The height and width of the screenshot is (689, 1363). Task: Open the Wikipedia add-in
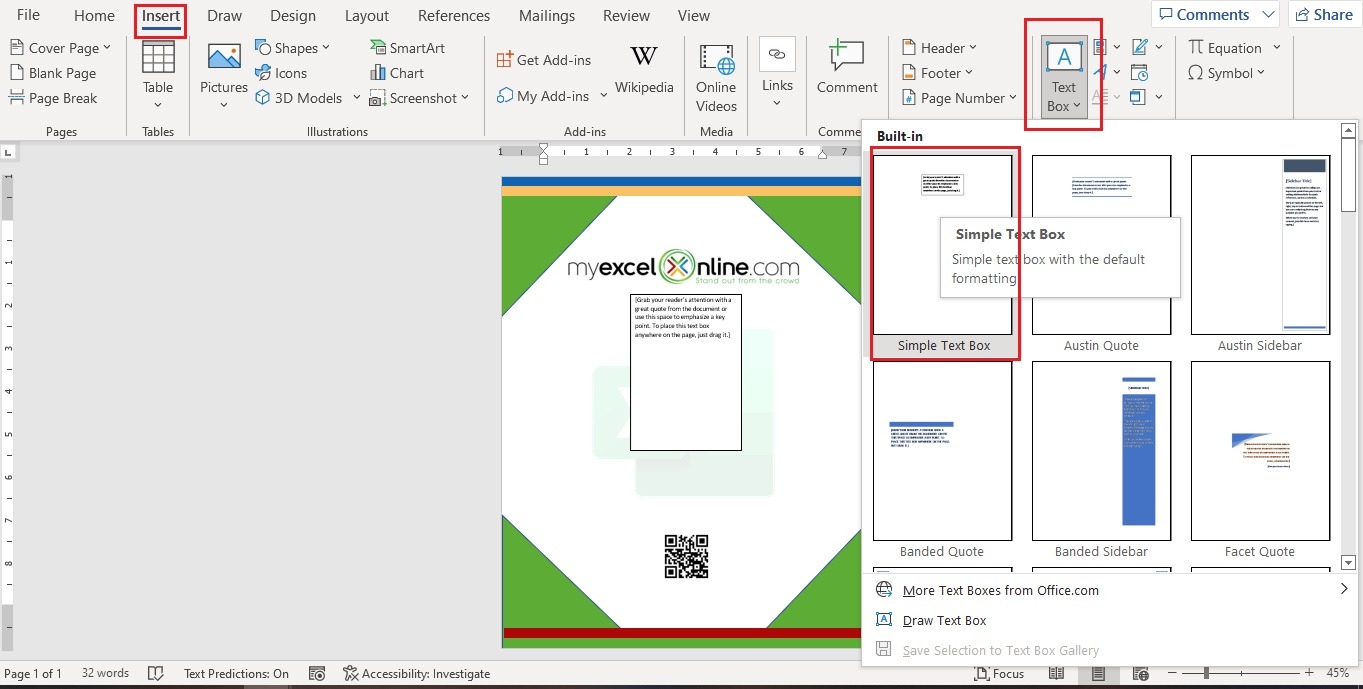pyautogui.click(x=644, y=68)
